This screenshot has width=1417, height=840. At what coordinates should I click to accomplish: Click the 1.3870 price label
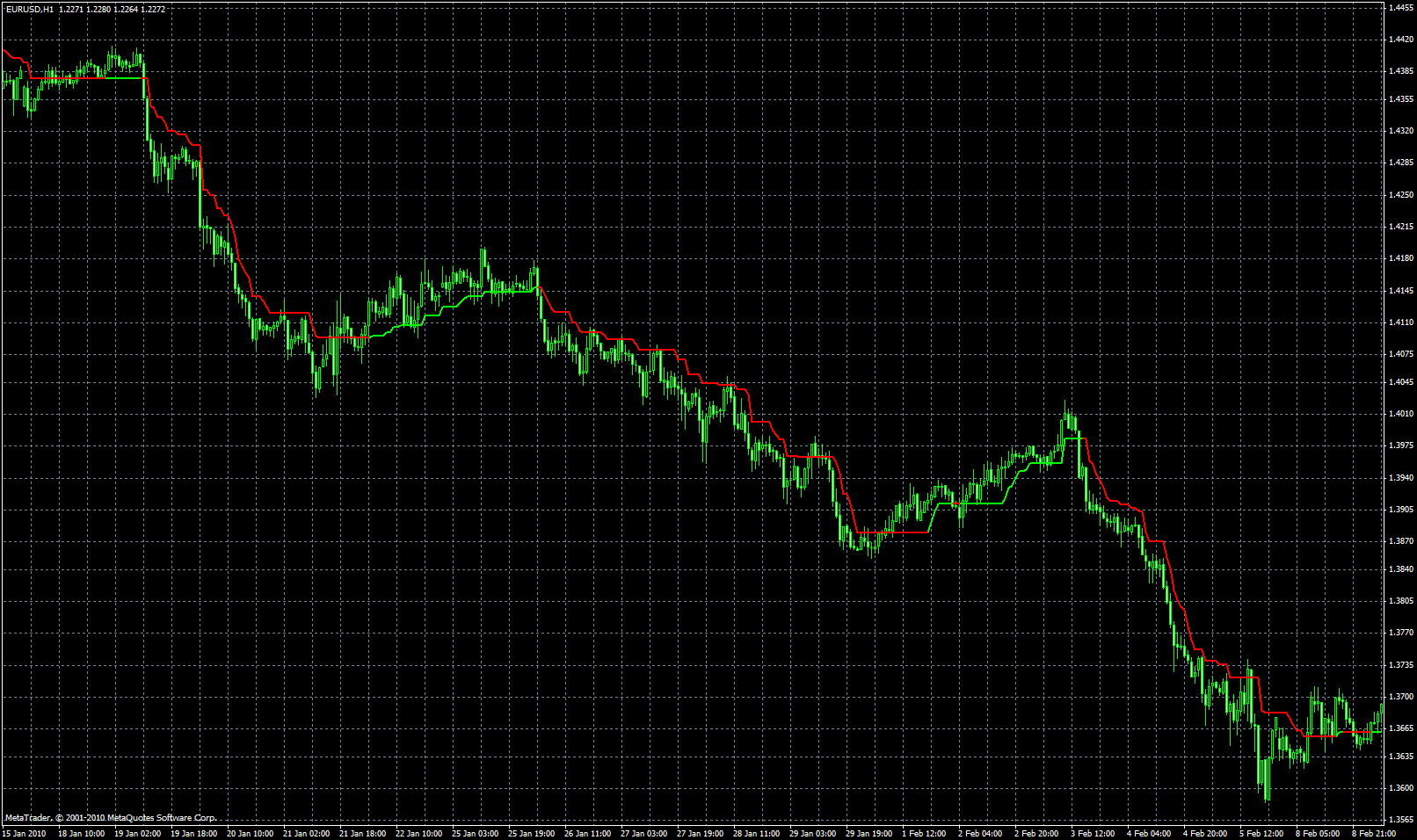[1401, 541]
